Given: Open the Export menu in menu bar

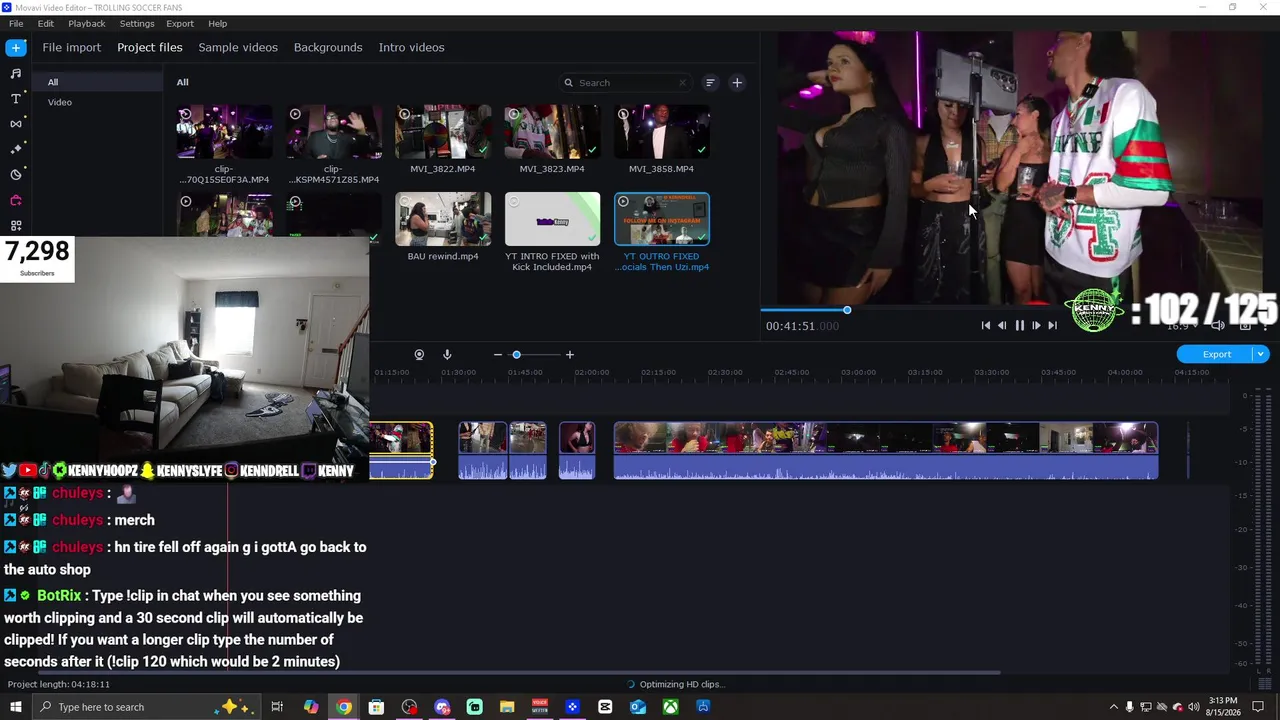Looking at the screenshot, I should coord(180,23).
